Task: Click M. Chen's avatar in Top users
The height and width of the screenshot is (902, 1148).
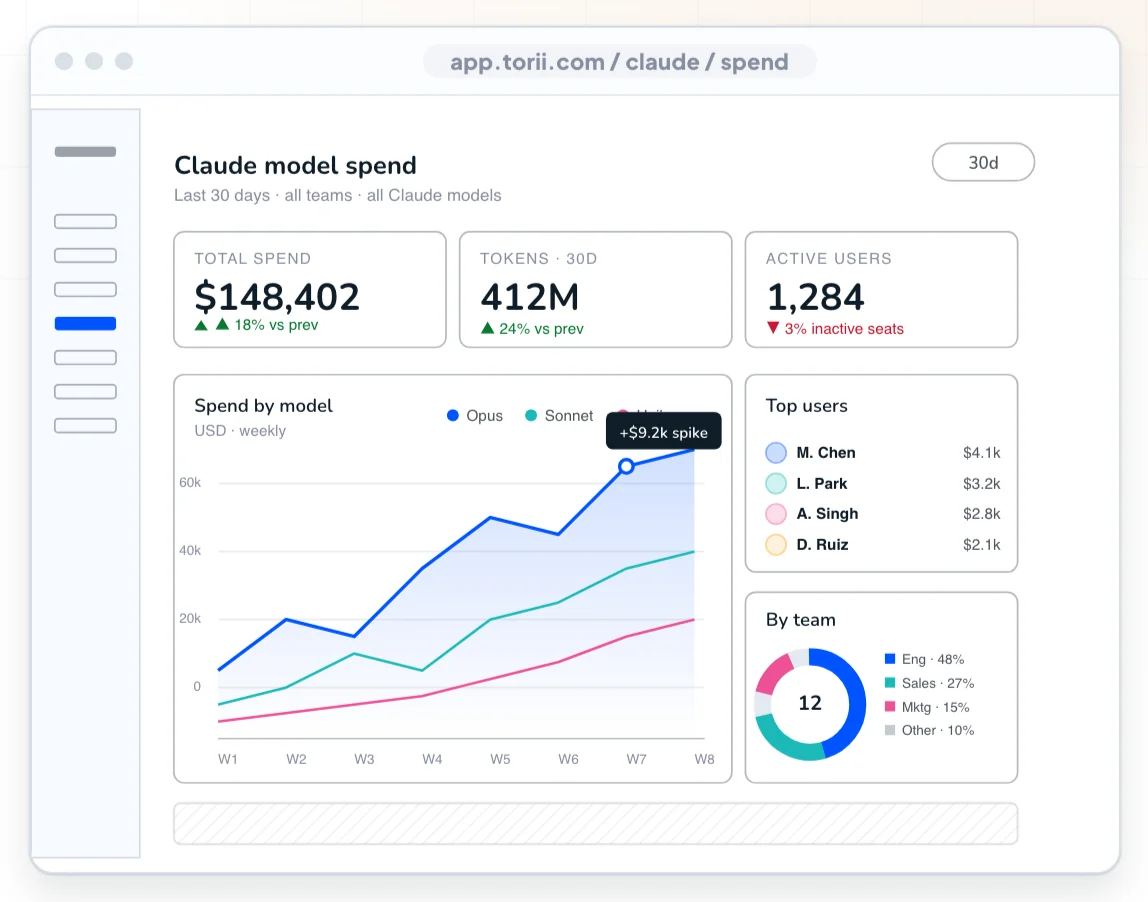Action: tap(776, 452)
